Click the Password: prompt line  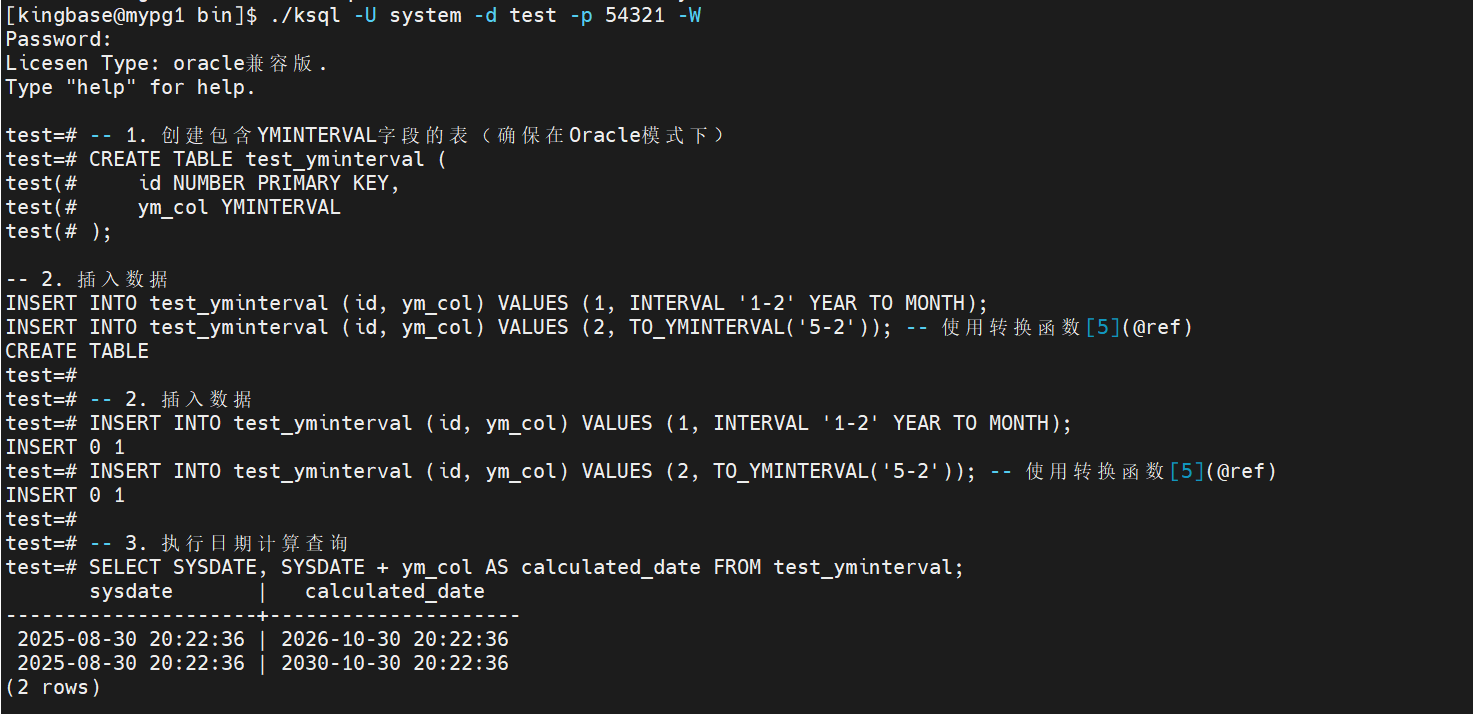59,39
